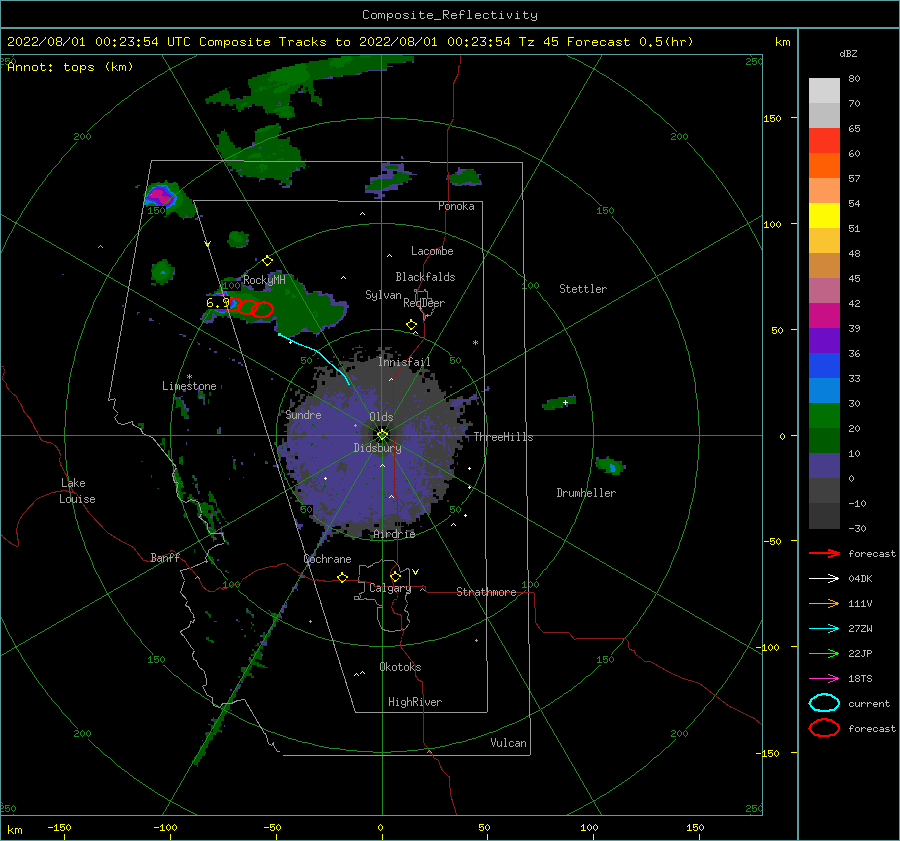Click the dBZ scale heading
Screen dimensions: 900x841
(x=848, y=53)
